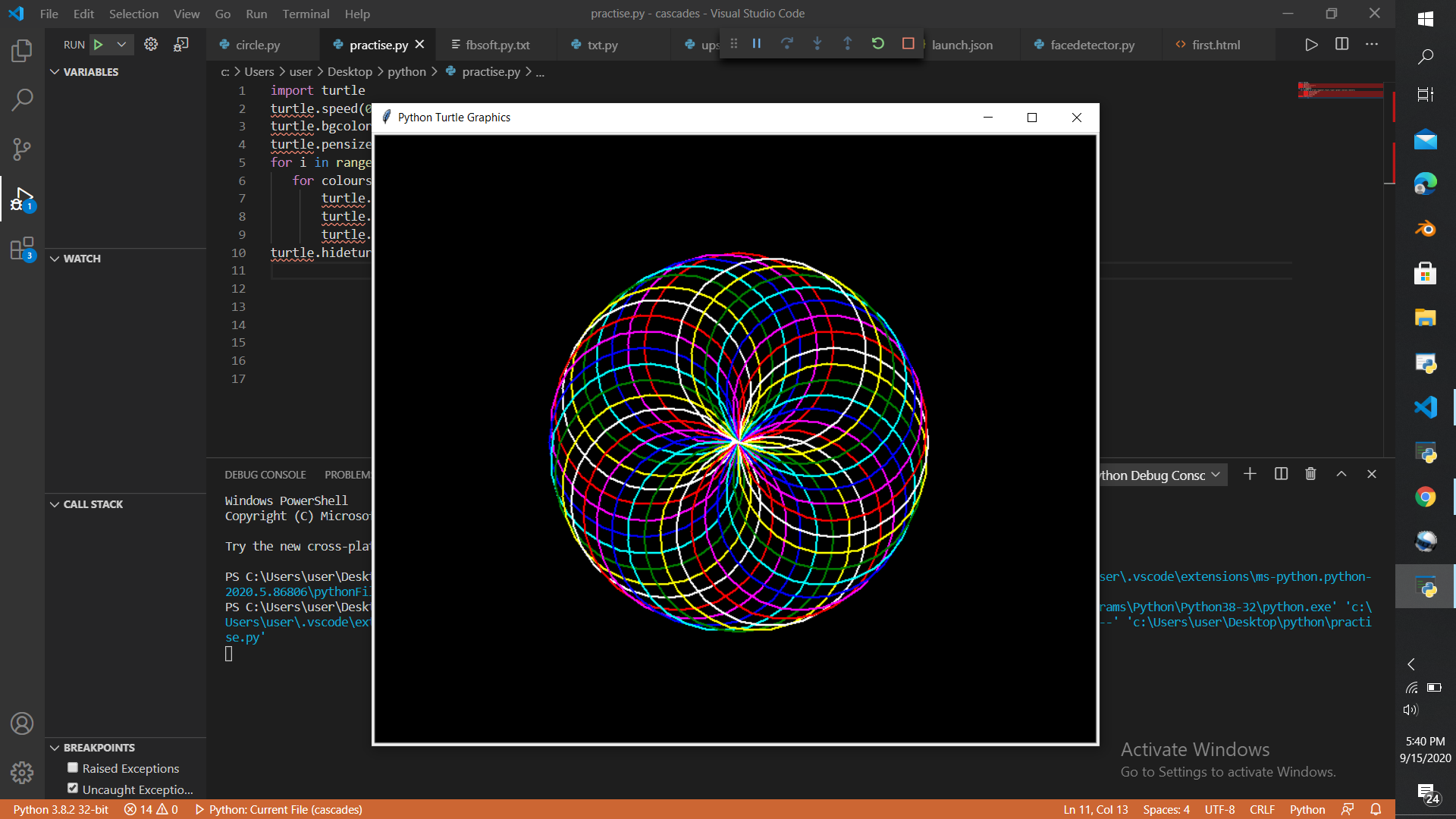1456x819 pixels.
Task: Open the debug configuration dropdown next to RUN
Action: click(121, 45)
